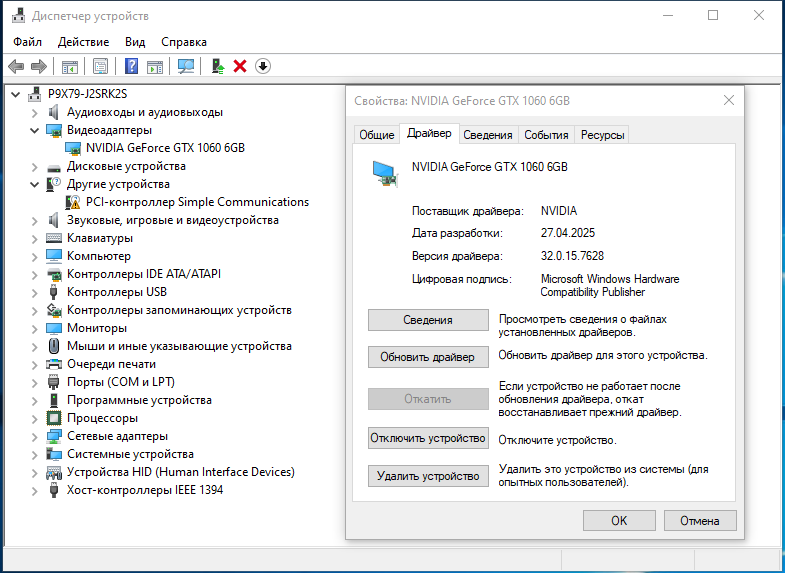Expand the Системные устройства category
The image size is (785, 573).
point(35,455)
